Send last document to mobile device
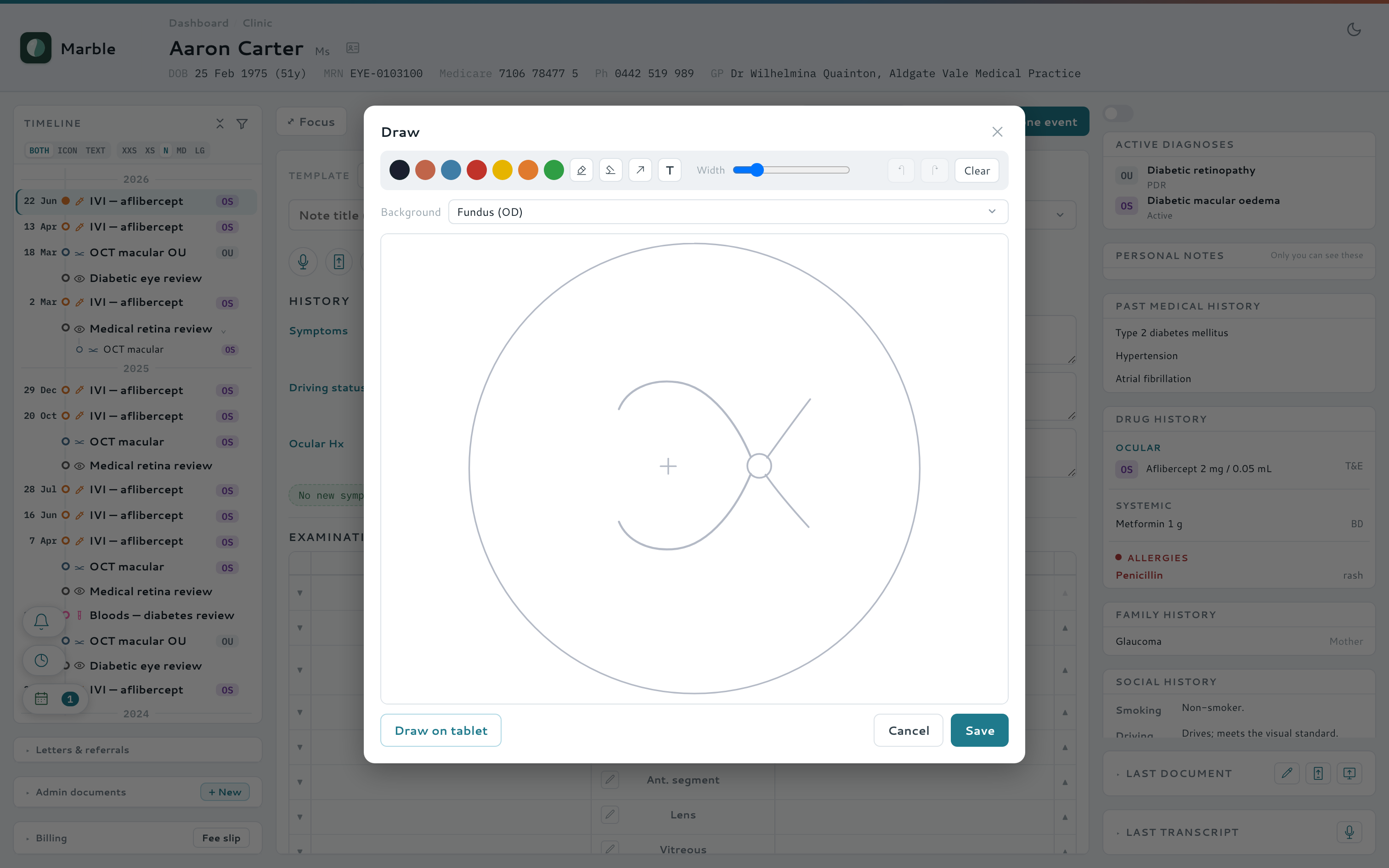The image size is (1389, 868). click(1318, 773)
